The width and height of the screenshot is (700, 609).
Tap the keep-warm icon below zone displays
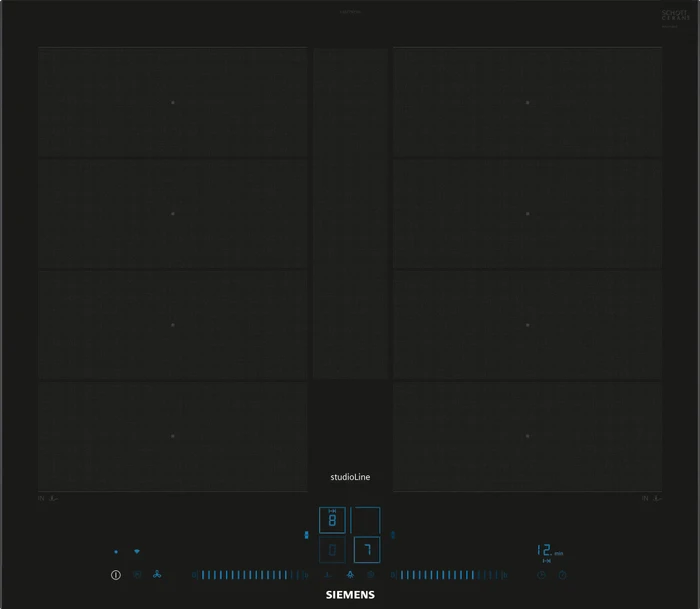click(x=328, y=575)
